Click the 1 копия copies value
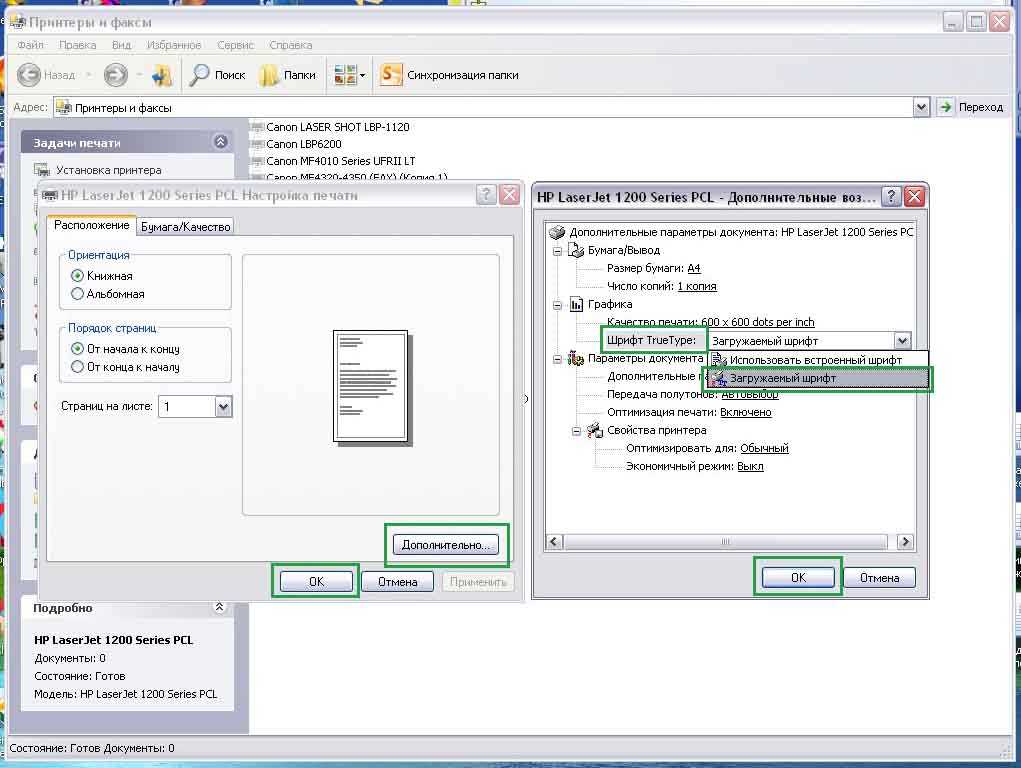The width and height of the screenshot is (1021, 768). click(697, 286)
